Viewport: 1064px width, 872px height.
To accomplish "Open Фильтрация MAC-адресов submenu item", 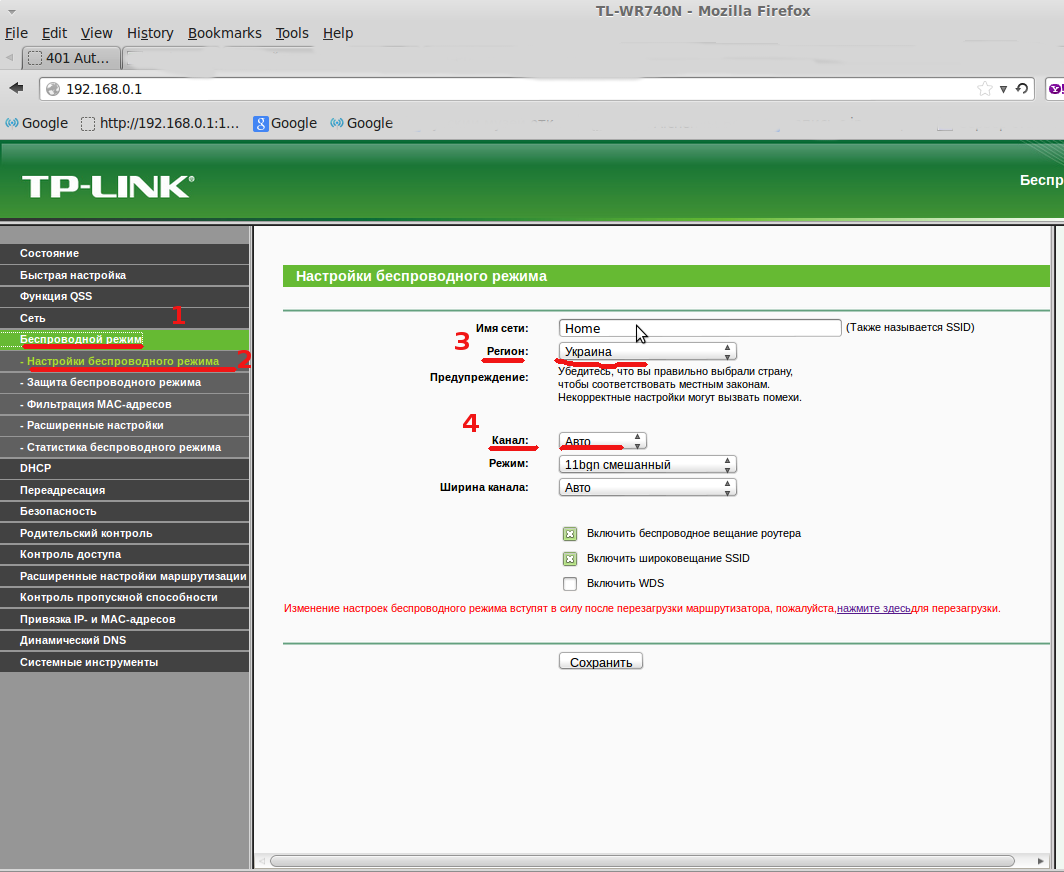I will click(x=125, y=404).
